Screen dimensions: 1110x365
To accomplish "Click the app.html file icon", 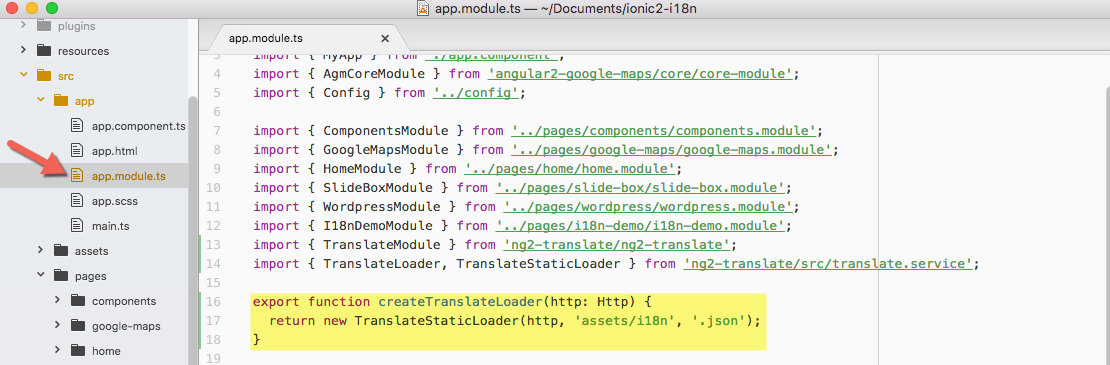I will click(78, 151).
